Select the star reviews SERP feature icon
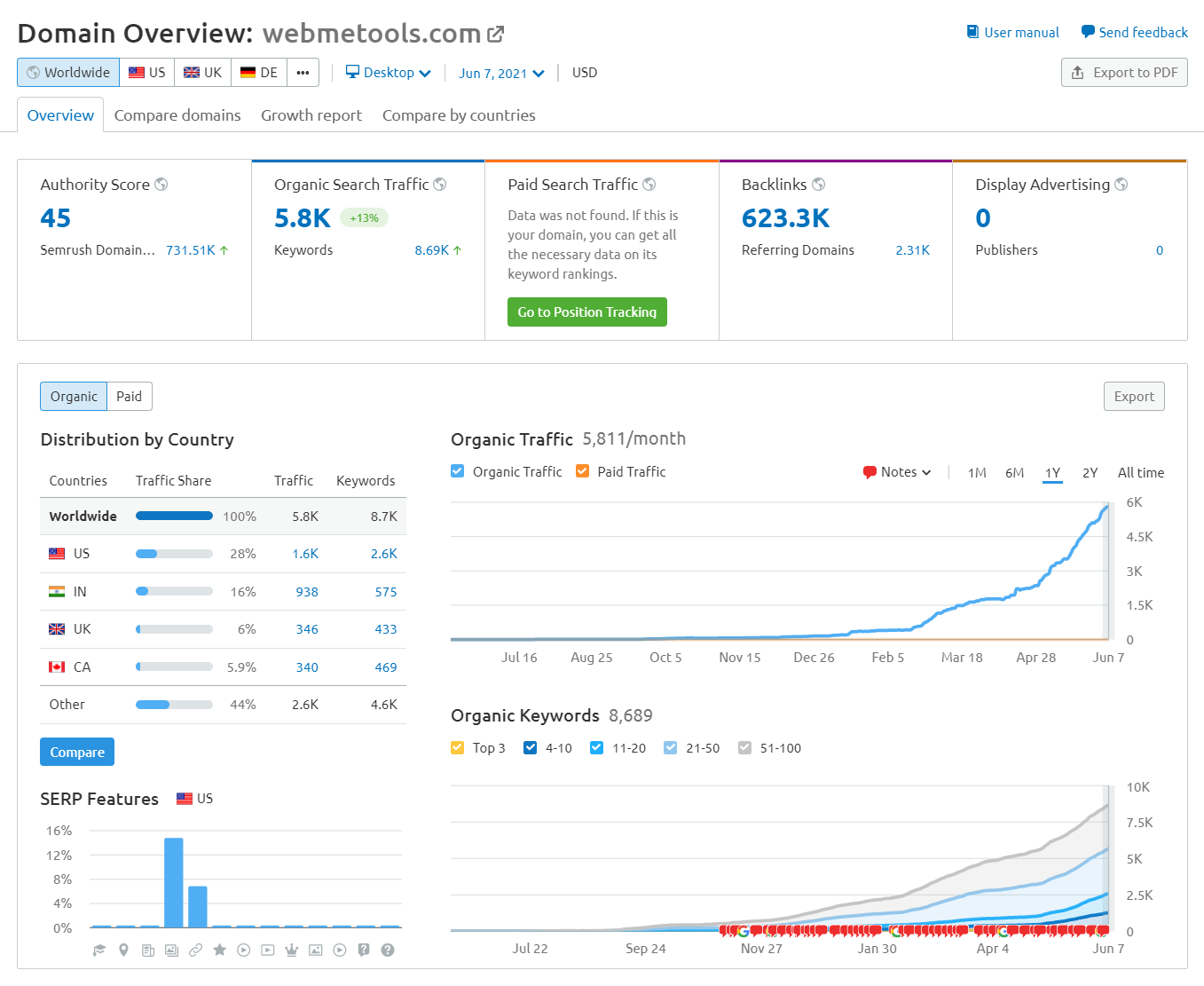The image size is (1204, 986). [219, 950]
